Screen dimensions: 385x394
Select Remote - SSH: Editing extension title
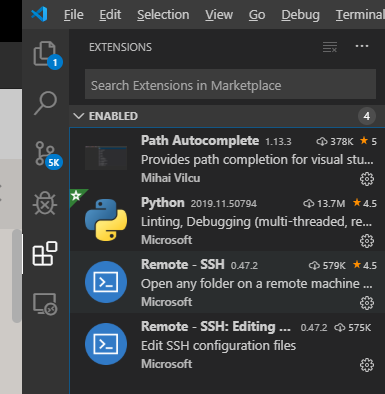click(216, 327)
